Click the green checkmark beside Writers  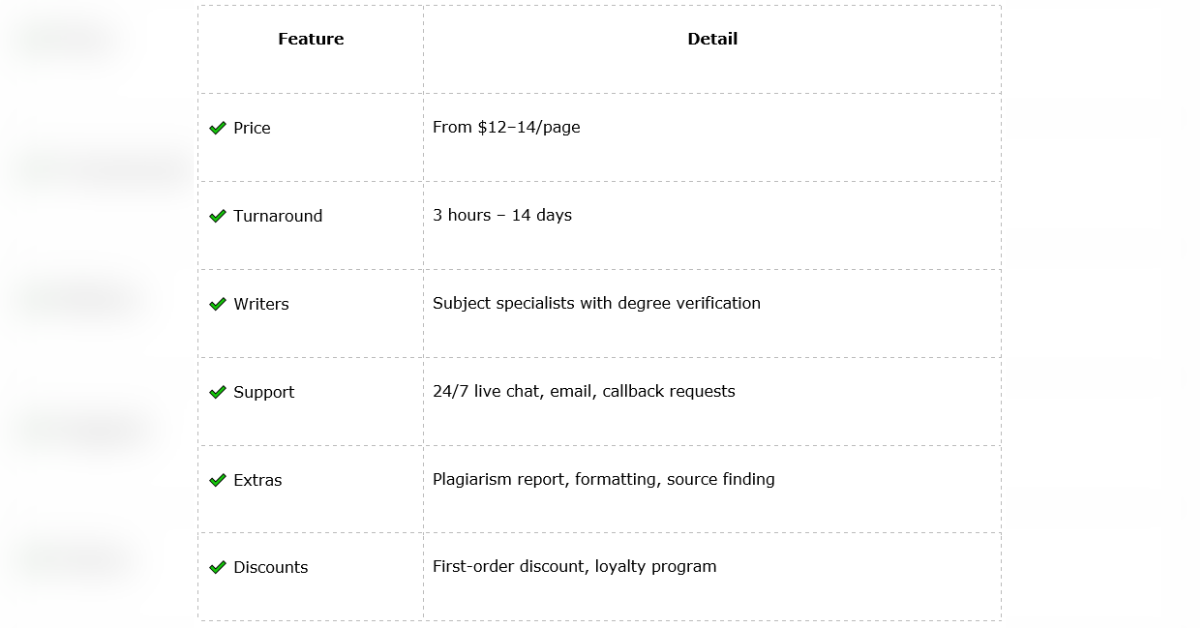[x=217, y=304]
